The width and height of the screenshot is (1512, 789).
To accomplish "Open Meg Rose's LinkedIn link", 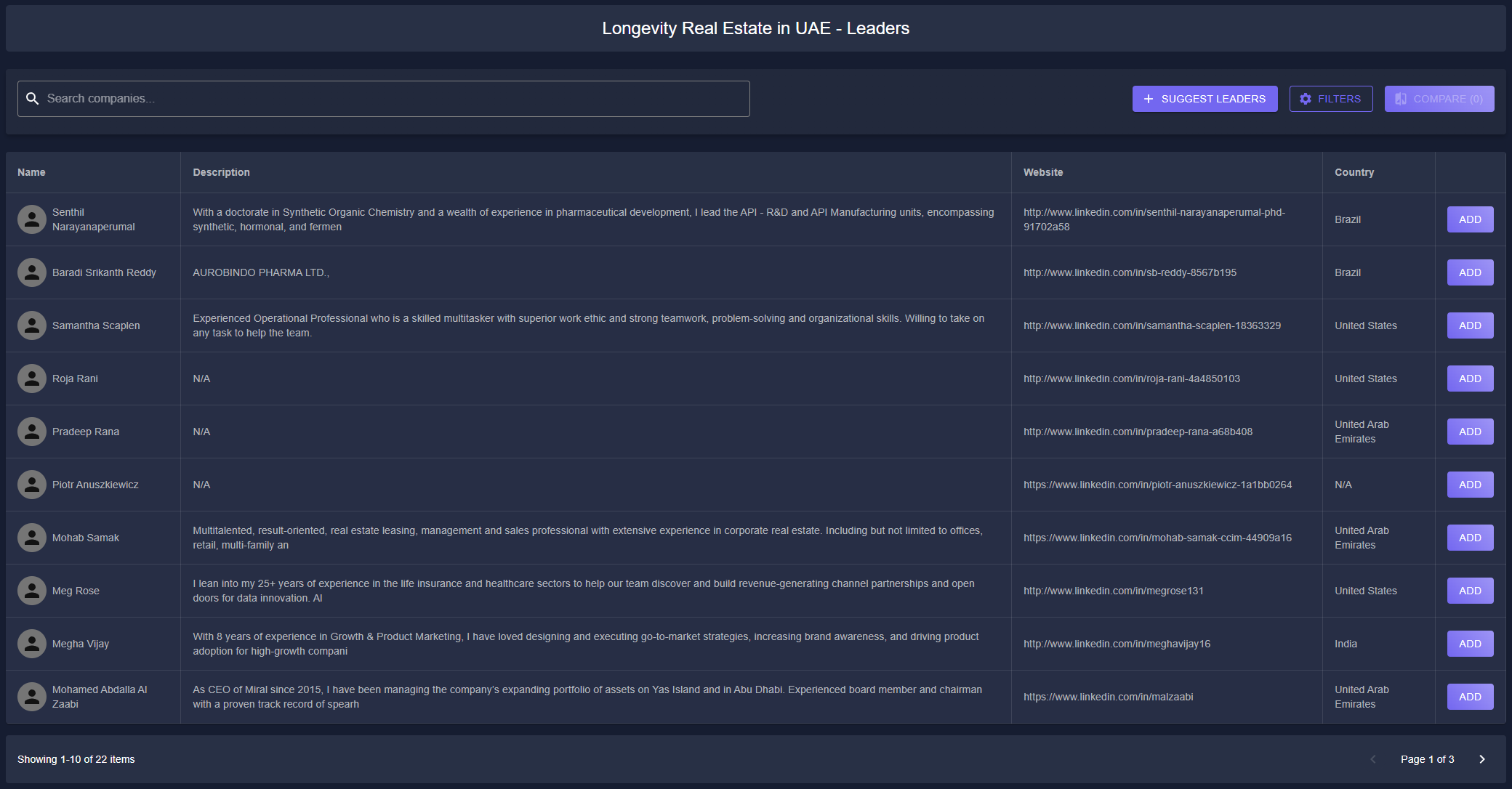I will pyautogui.click(x=1113, y=591).
